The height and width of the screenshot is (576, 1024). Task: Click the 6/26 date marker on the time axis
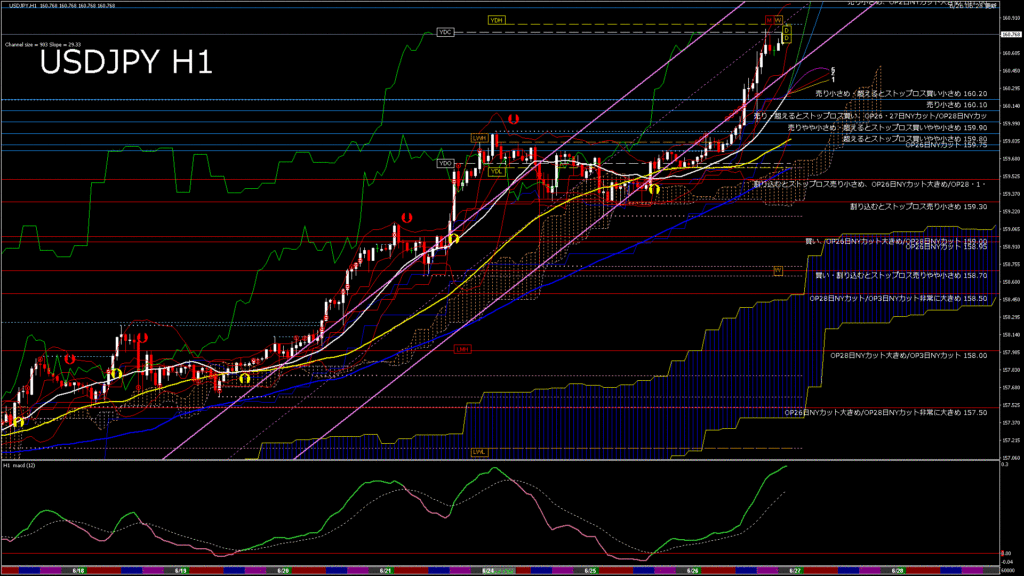[693, 571]
